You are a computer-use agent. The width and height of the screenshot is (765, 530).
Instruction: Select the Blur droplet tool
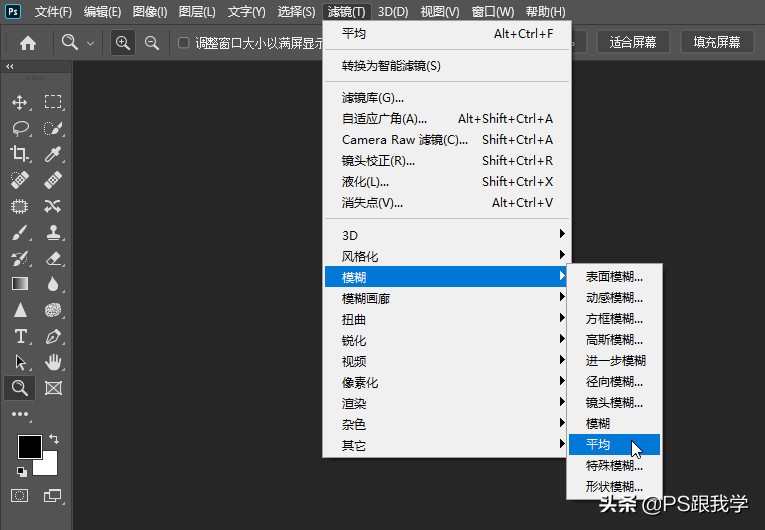coord(53,284)
